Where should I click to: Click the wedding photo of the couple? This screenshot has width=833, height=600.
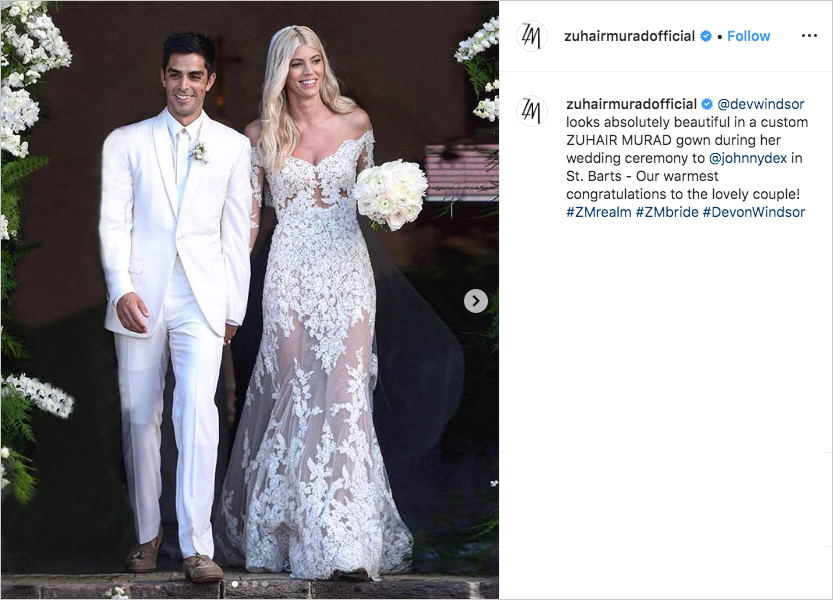tap(250, 300)
